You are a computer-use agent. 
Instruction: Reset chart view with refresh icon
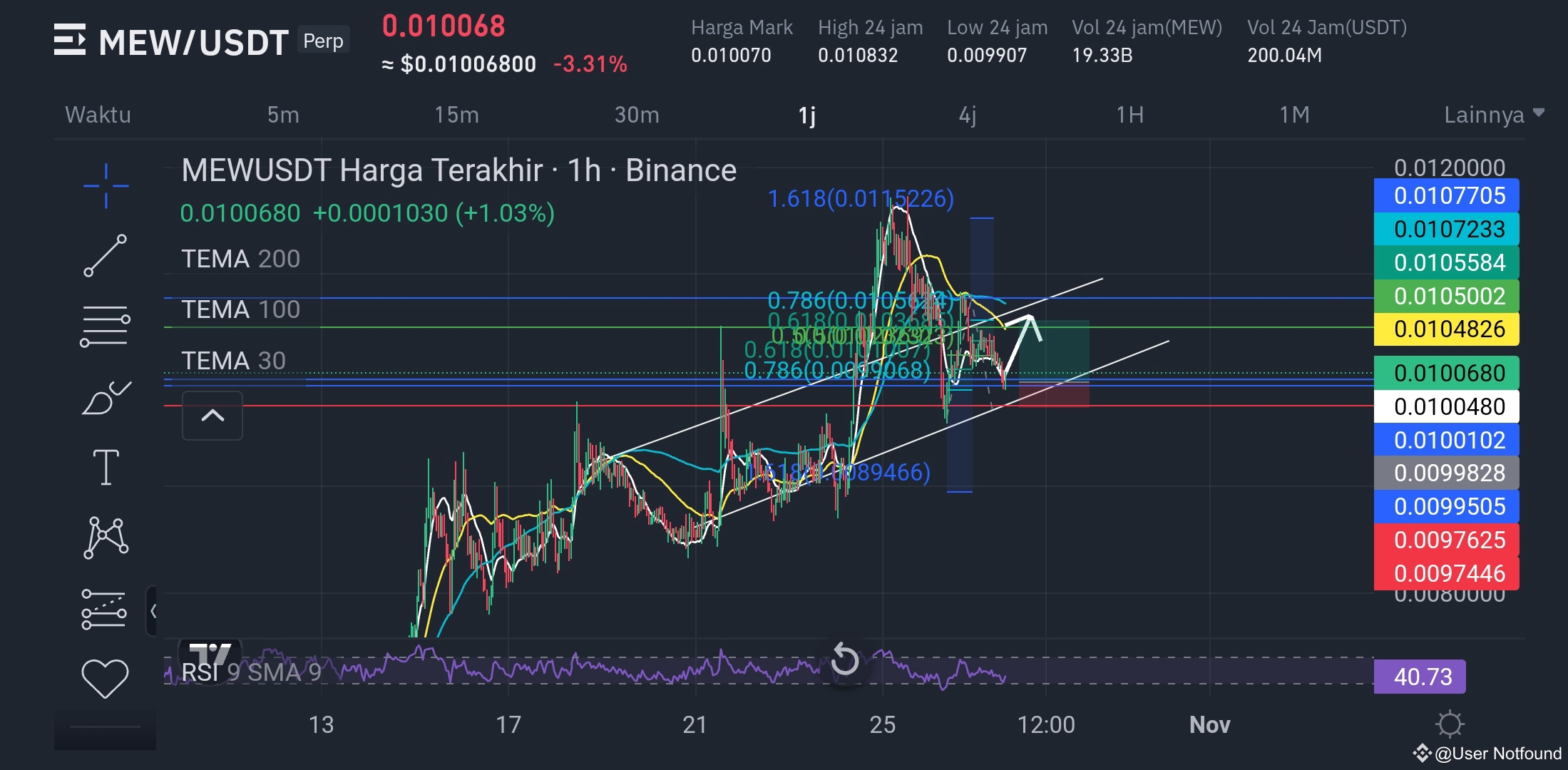(845, 662)
